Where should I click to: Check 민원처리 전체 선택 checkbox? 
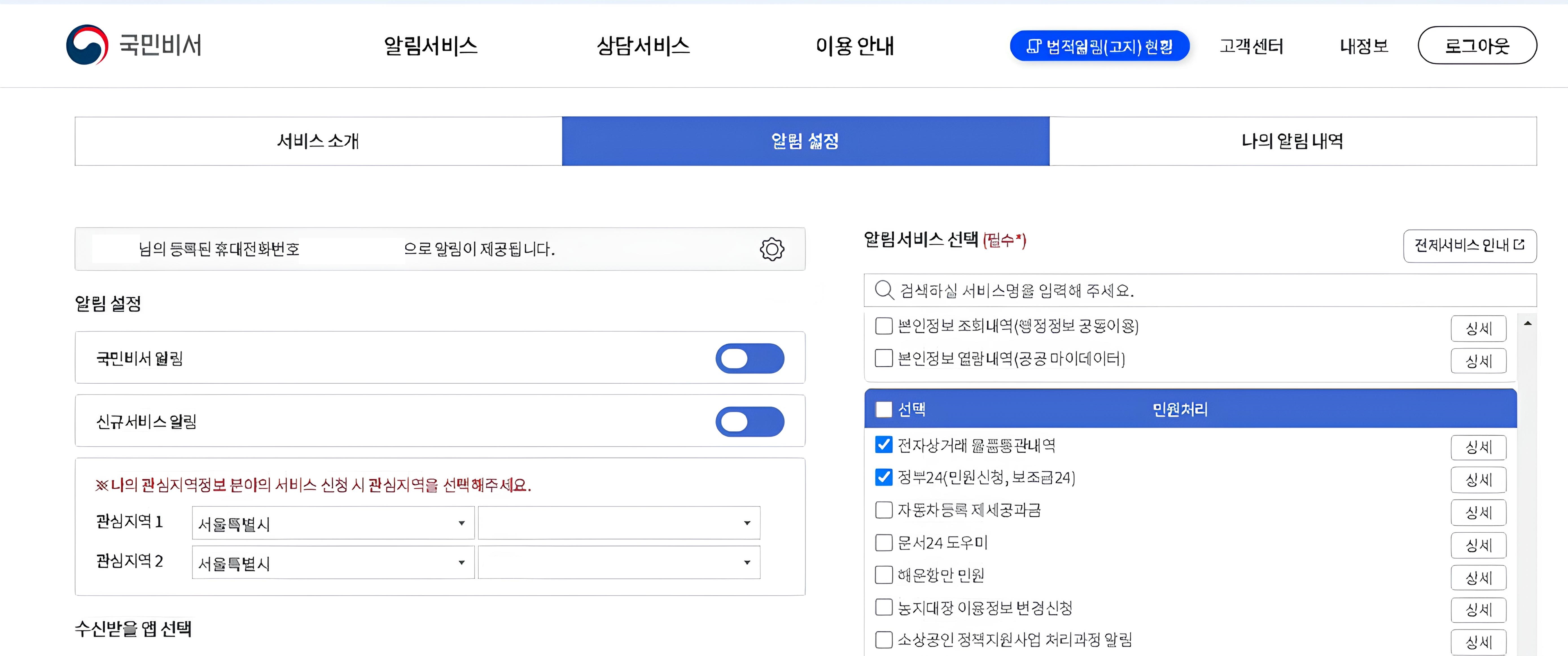coord(883,409)
